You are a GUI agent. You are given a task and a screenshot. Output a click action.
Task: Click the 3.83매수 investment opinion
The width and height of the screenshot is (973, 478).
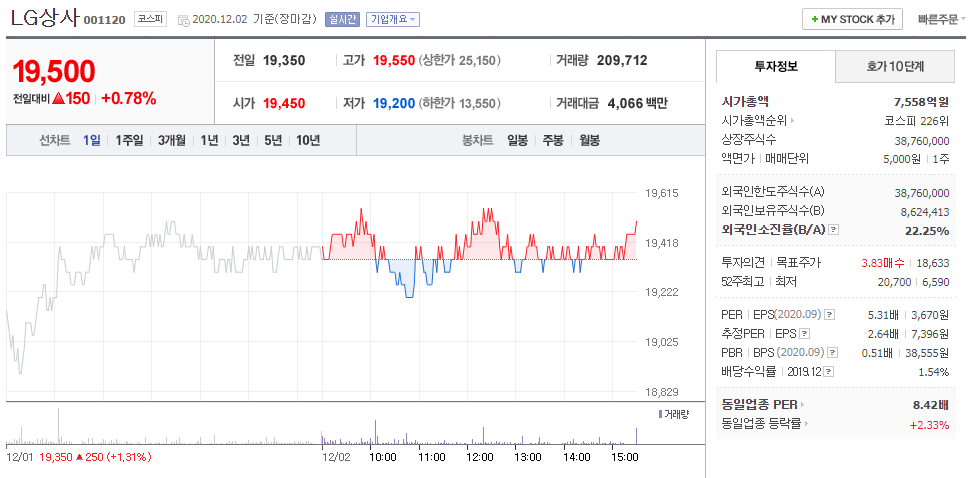click(882, 263)
